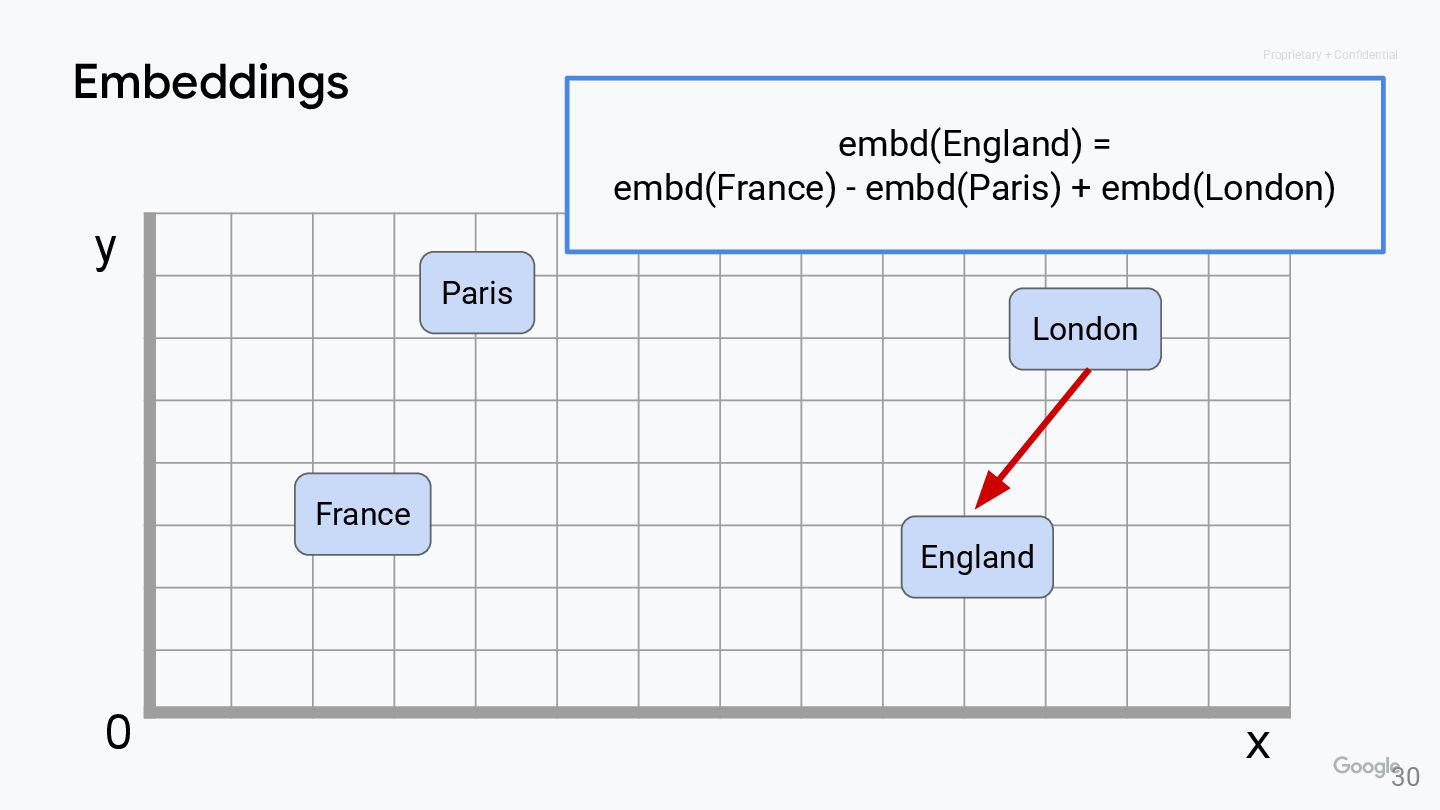Click "embd(Paris)" term in the formula
This screenshot has height=810, width=1440.
click(x=962, y=188)
